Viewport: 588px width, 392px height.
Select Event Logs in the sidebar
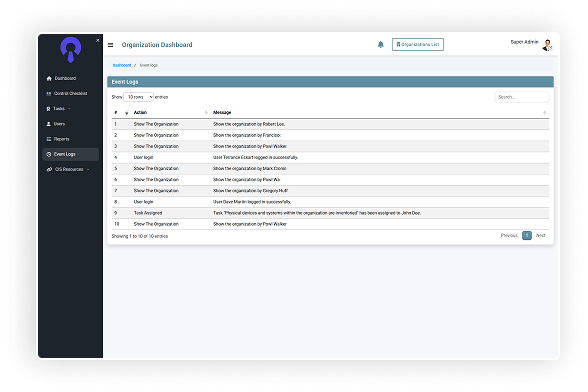pos(70,154)
